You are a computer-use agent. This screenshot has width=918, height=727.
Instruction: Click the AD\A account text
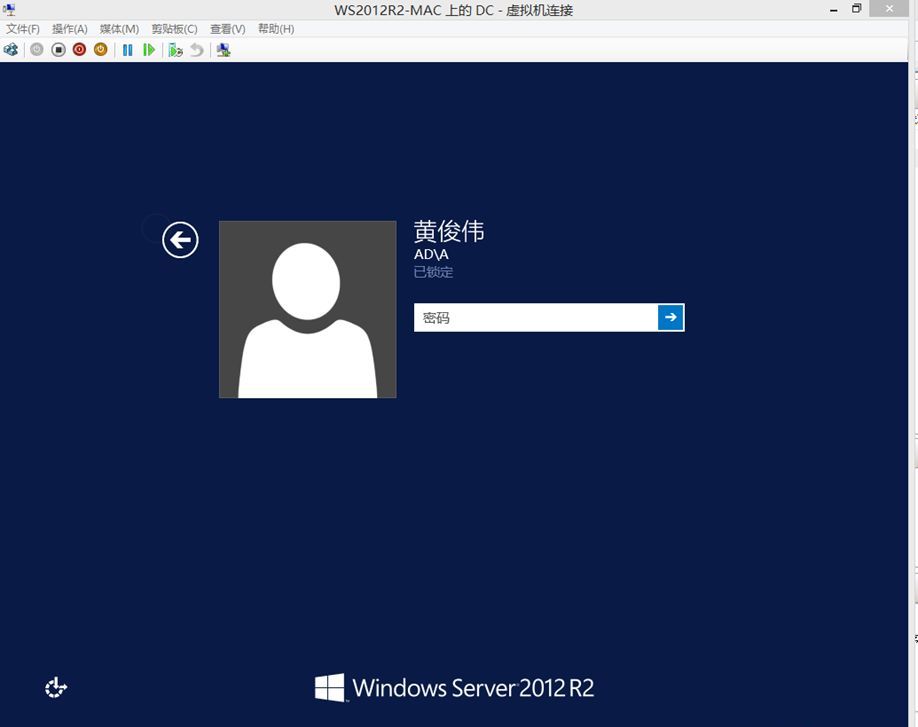pos(431,254)
